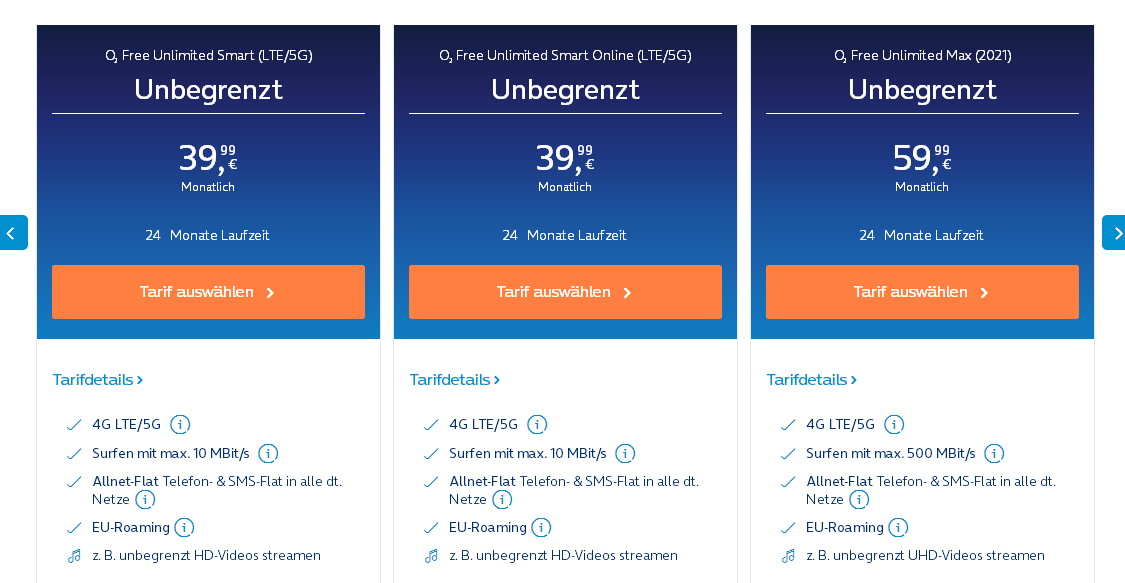Screen dimensions: 1125x583
Task: Open Allnet-Flat info icon in Smart Online card
Action: pos(502,500)
